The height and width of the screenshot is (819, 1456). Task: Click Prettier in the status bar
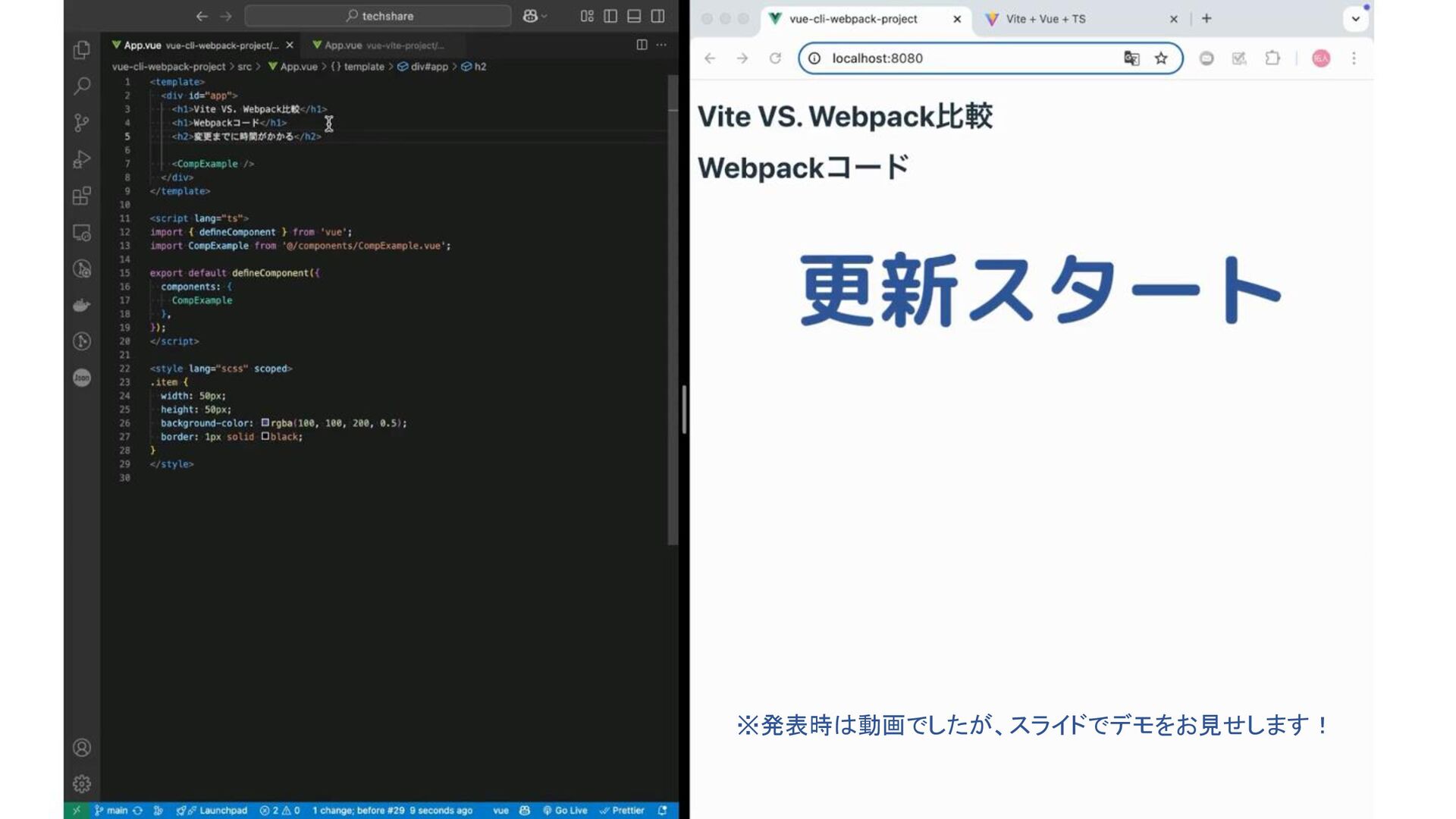pyautogui.click(x=622, y=811)
